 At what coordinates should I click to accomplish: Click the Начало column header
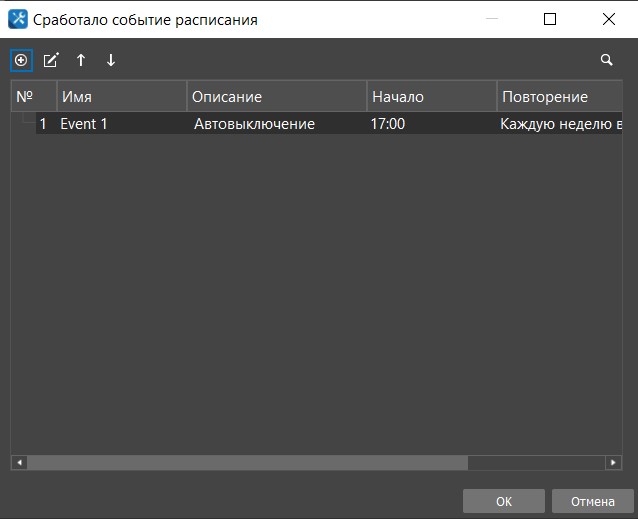[x=430, y=97]
